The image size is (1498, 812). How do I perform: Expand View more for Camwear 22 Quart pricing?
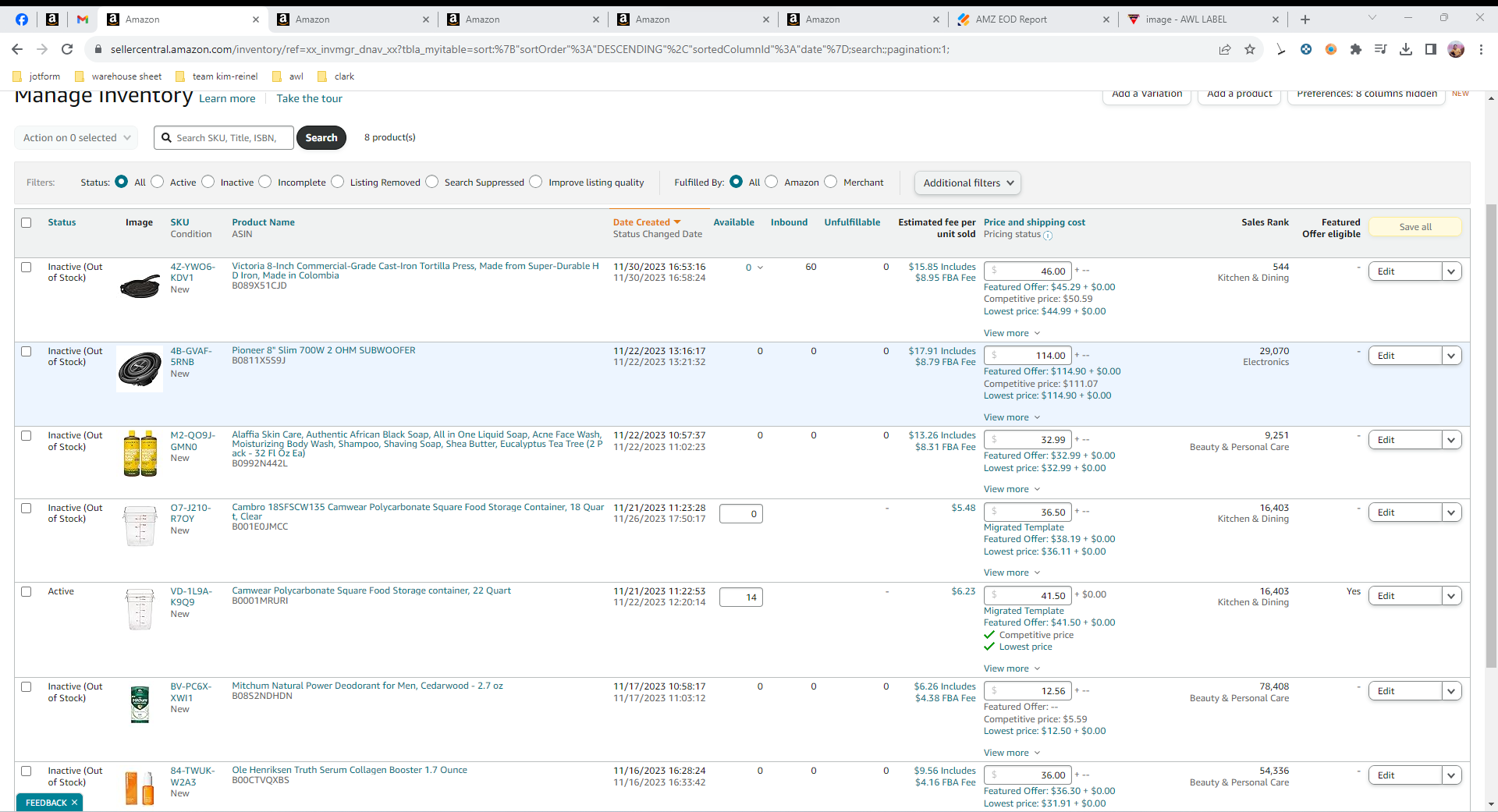pyautogui.click(x=1012, y=669)
